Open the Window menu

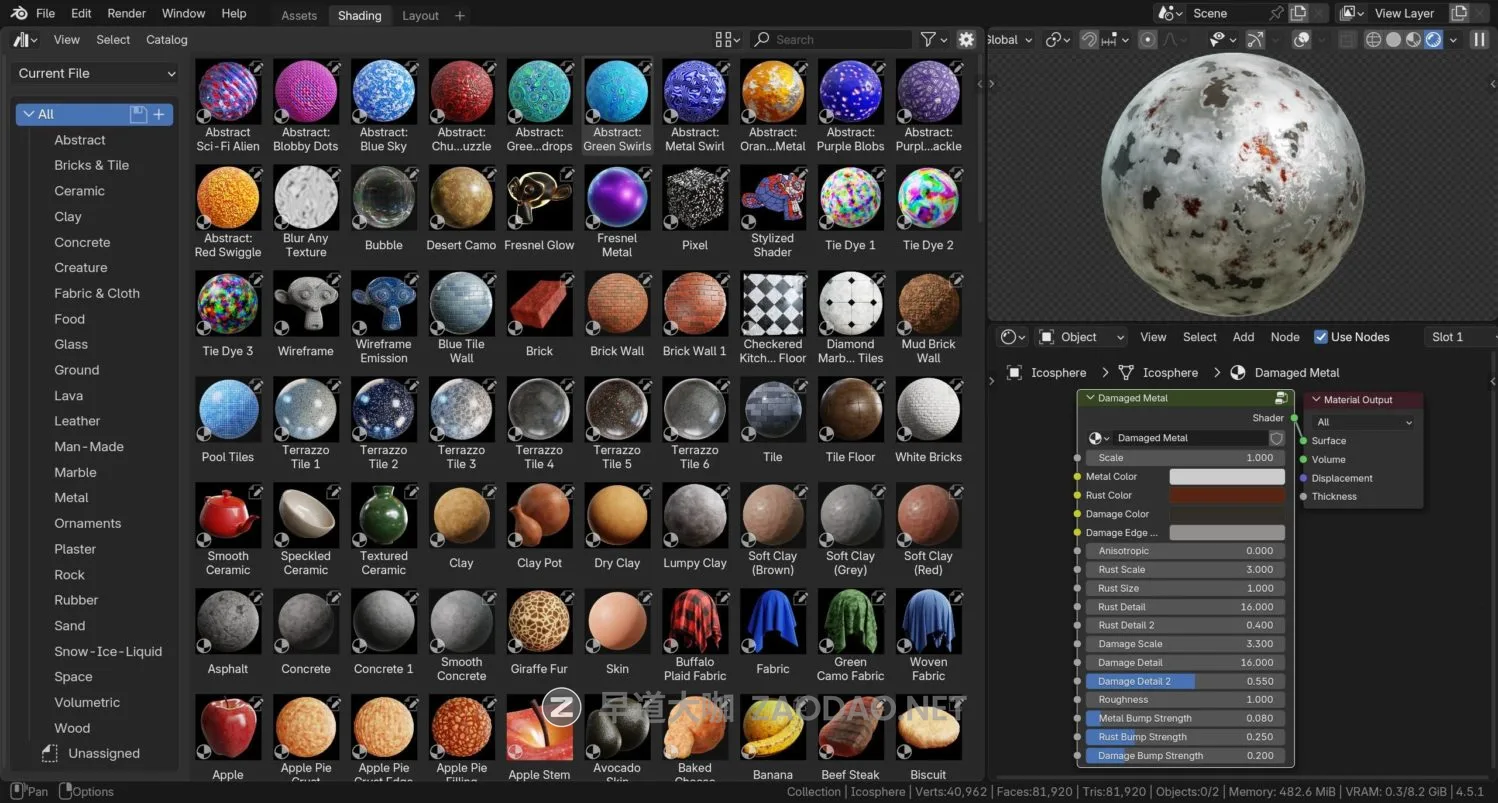point(183,13)
